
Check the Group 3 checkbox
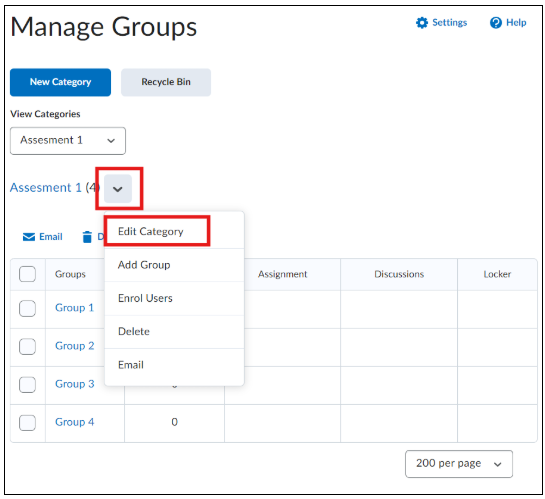(x=27, y=384)
